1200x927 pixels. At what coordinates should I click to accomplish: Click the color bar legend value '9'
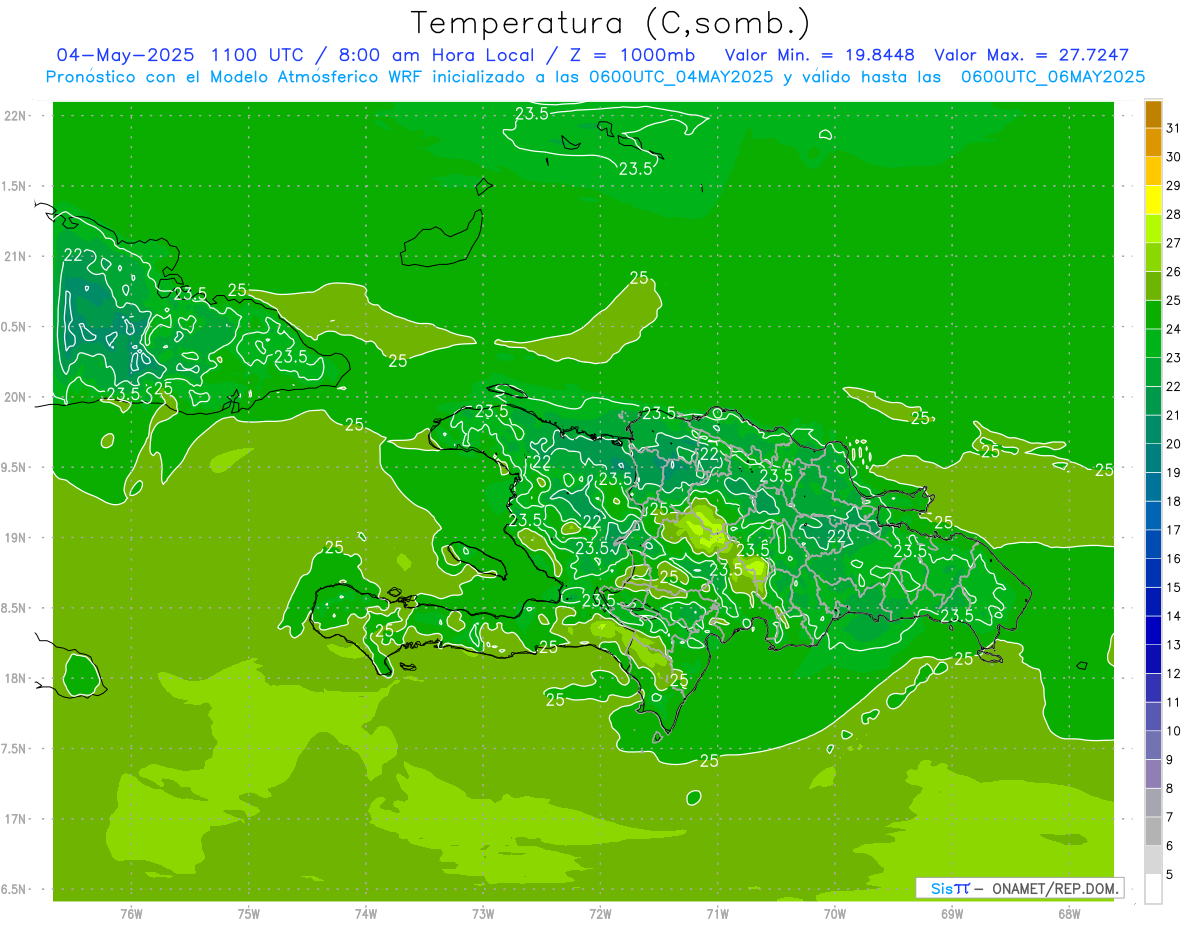1170,760
